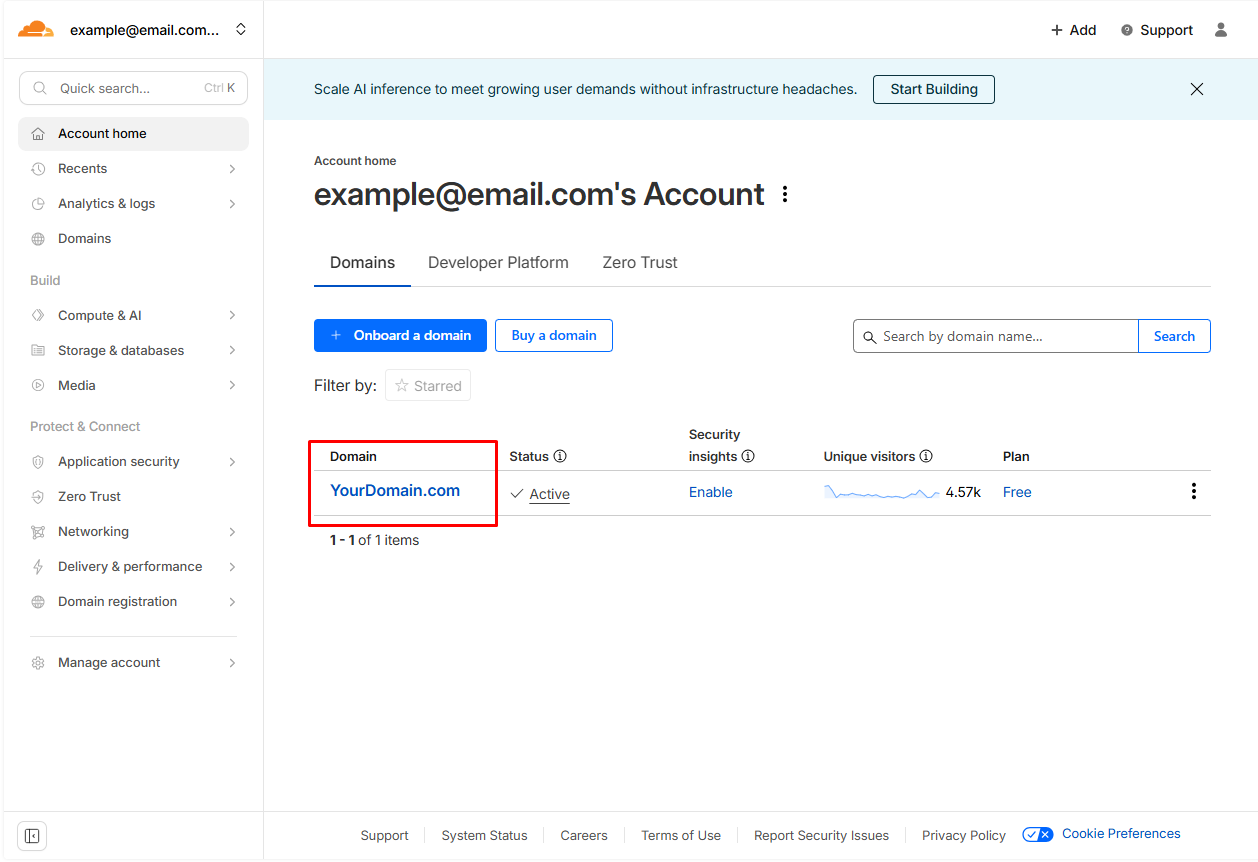Viewport: 1258px width, 862px height.
Task: Open the user profile icon
Action: tap(1220, 30)
